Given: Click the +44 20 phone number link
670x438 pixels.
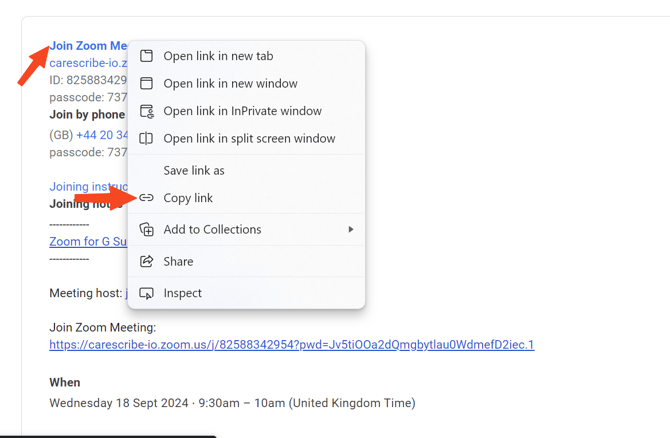Looking at the screenshot, I should (101, 135).
